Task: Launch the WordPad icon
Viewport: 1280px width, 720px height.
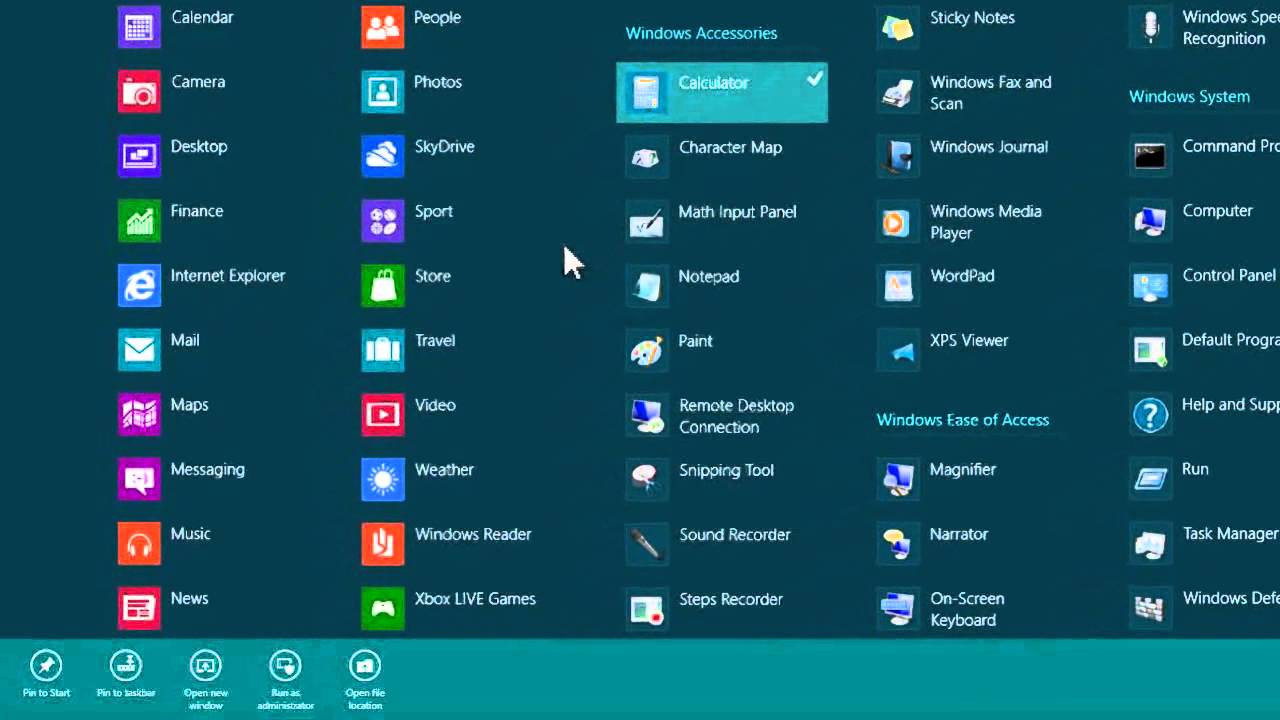Action: pyautogui.click(x=897, y=286)
